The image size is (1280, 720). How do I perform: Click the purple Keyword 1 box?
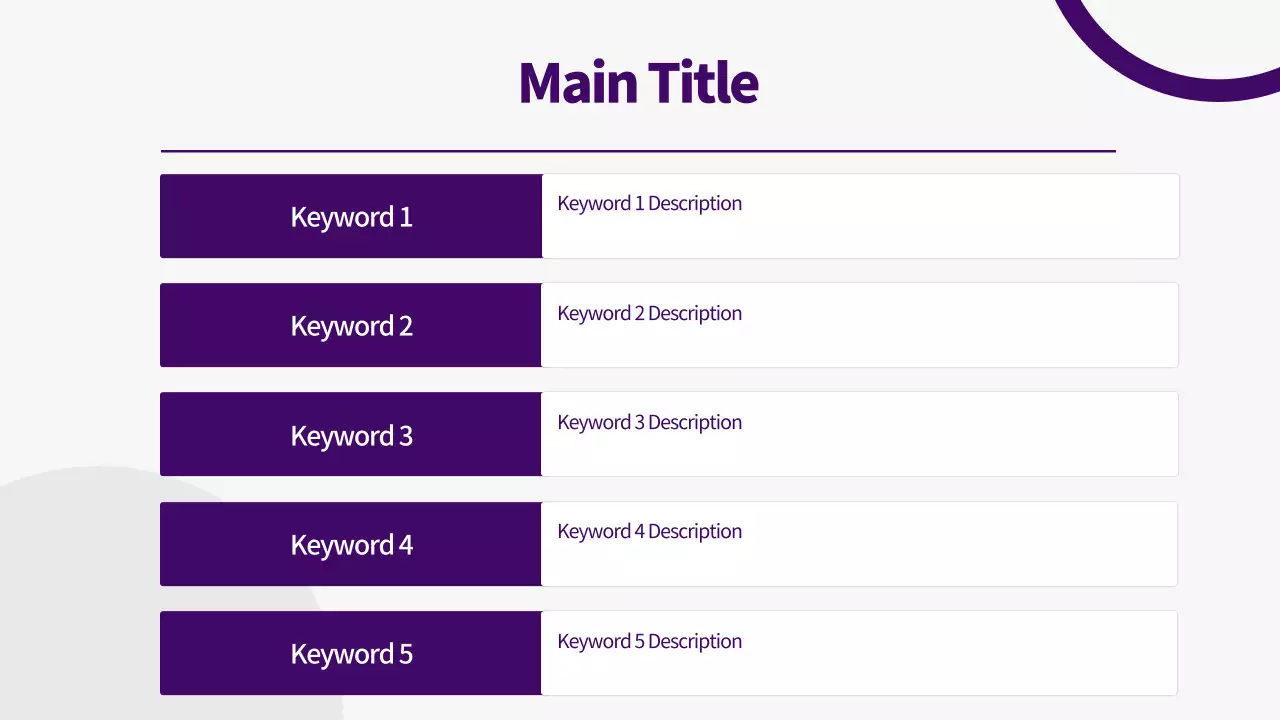(x=350, y=217)
